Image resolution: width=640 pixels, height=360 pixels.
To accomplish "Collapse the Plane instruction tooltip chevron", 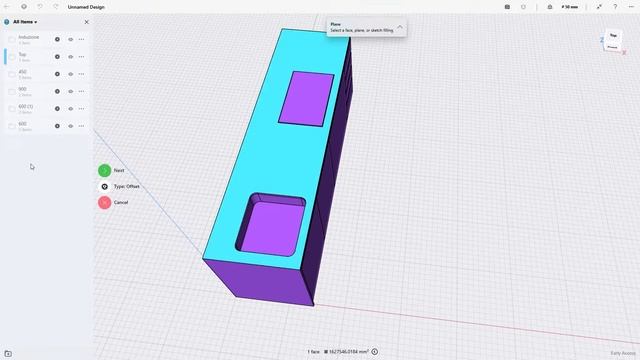I will (400, 27).
